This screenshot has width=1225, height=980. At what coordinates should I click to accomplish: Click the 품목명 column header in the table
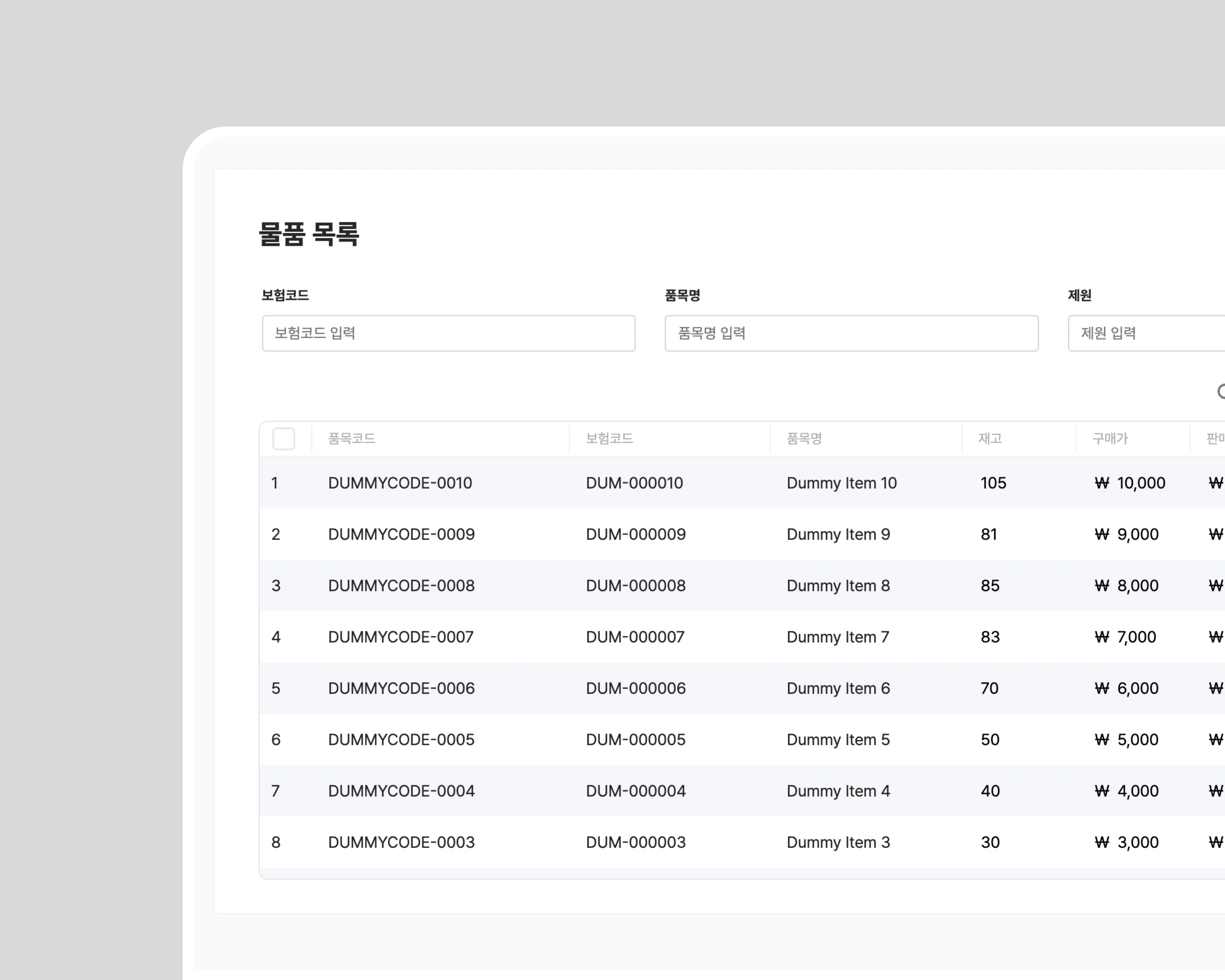804,438
